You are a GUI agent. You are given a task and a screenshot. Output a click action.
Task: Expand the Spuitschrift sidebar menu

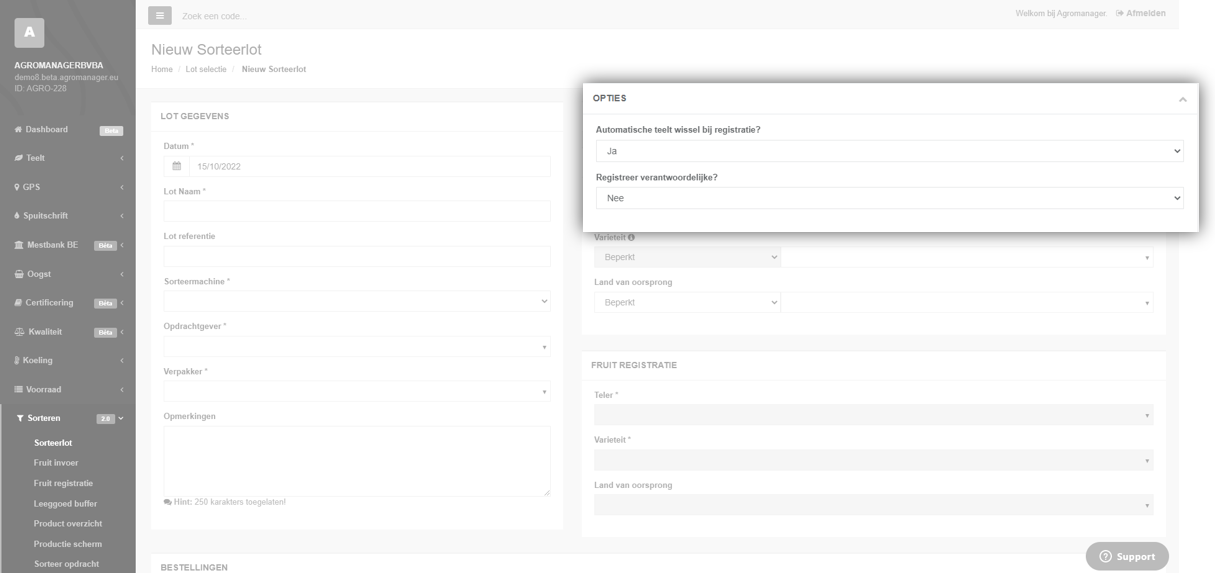tap(67, 216)
